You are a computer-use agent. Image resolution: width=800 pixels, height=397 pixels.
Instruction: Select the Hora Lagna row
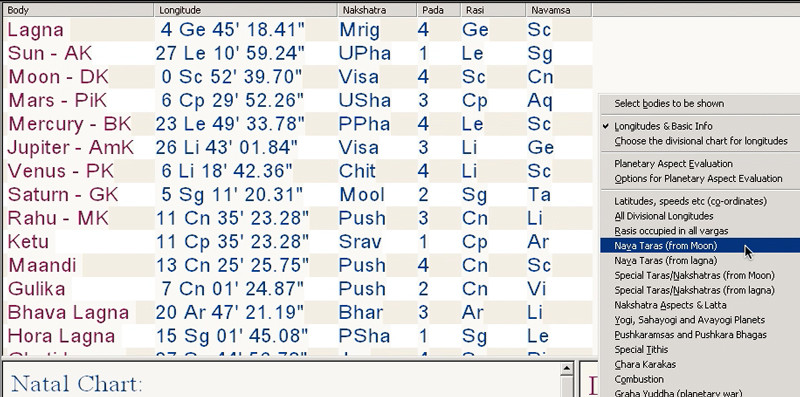coord(298,335)
